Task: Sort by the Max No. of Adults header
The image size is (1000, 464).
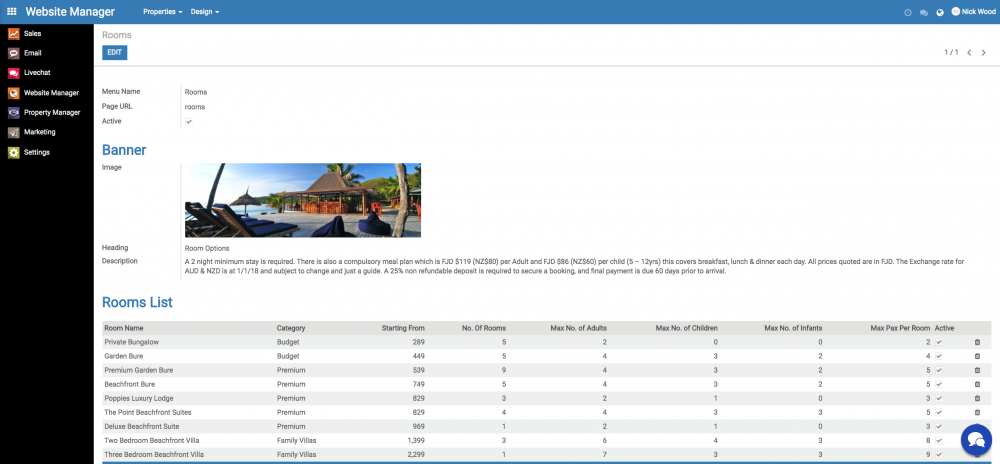Action: click(578, 328)
